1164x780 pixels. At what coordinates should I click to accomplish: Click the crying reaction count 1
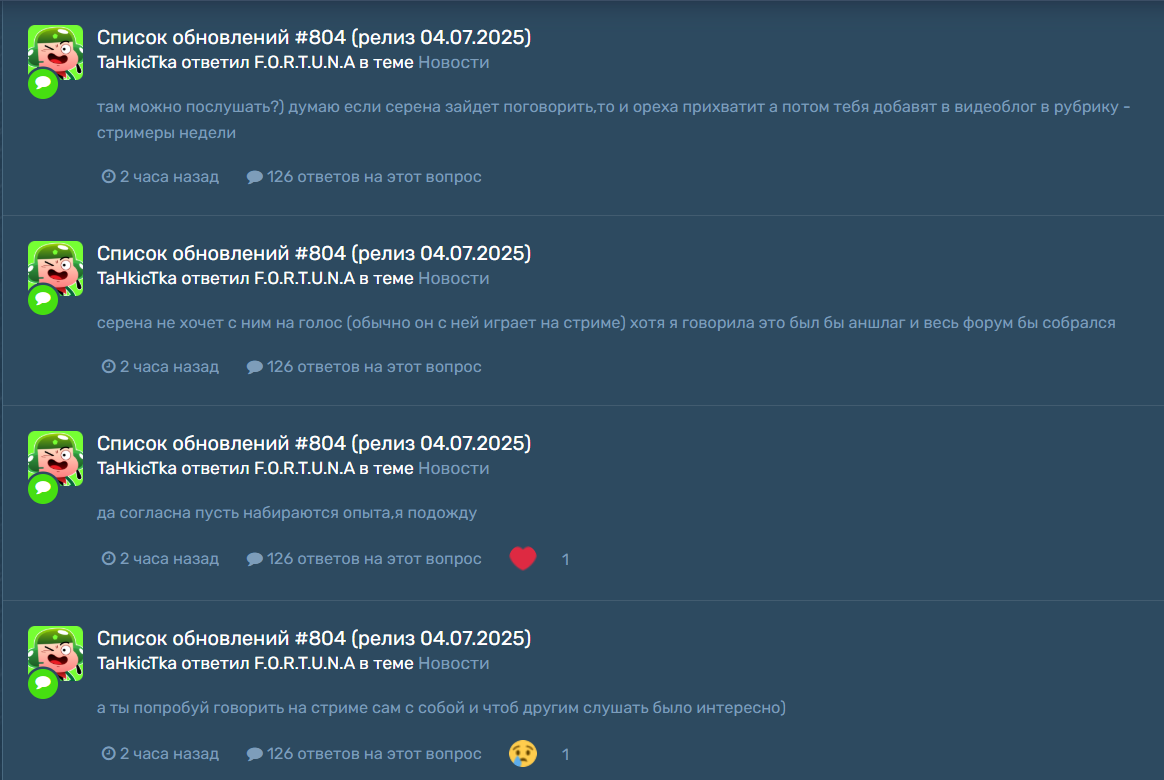[x=566, y=755]
